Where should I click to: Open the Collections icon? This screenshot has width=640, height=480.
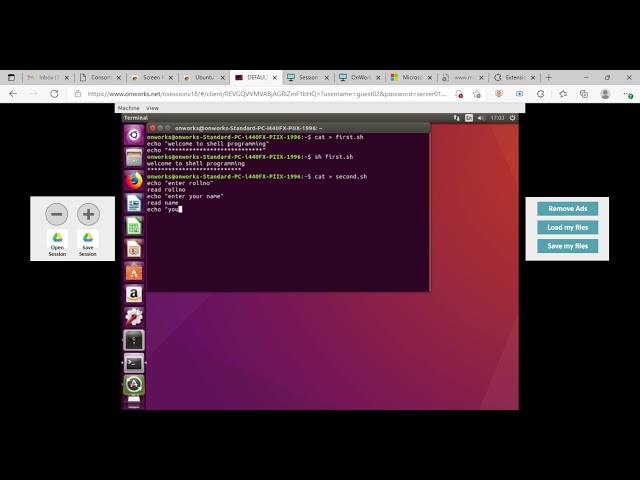click(584, 94)
